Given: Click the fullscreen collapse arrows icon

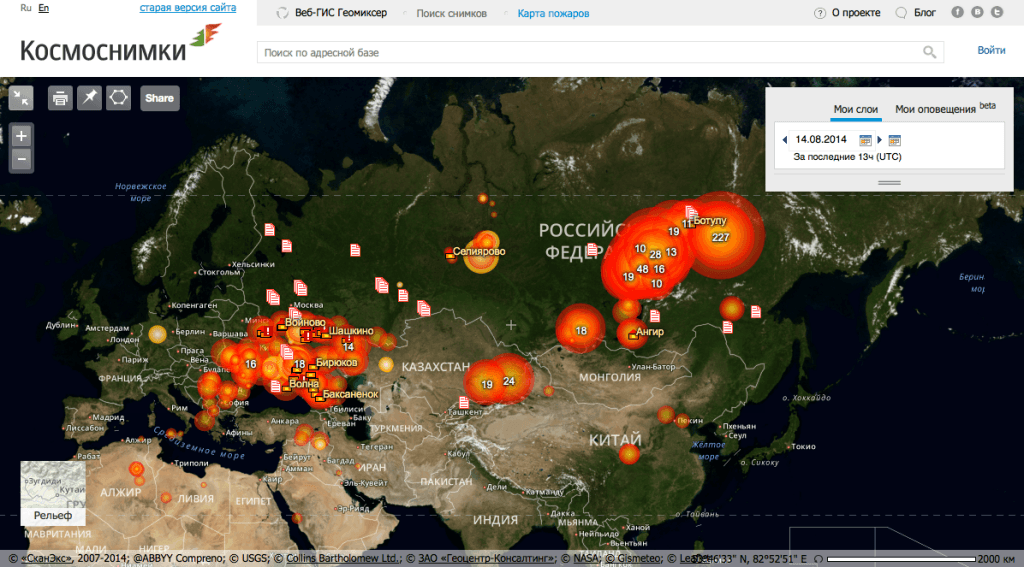Looking at the screenshot, I should pyautogui.click(x=22, y=97).
